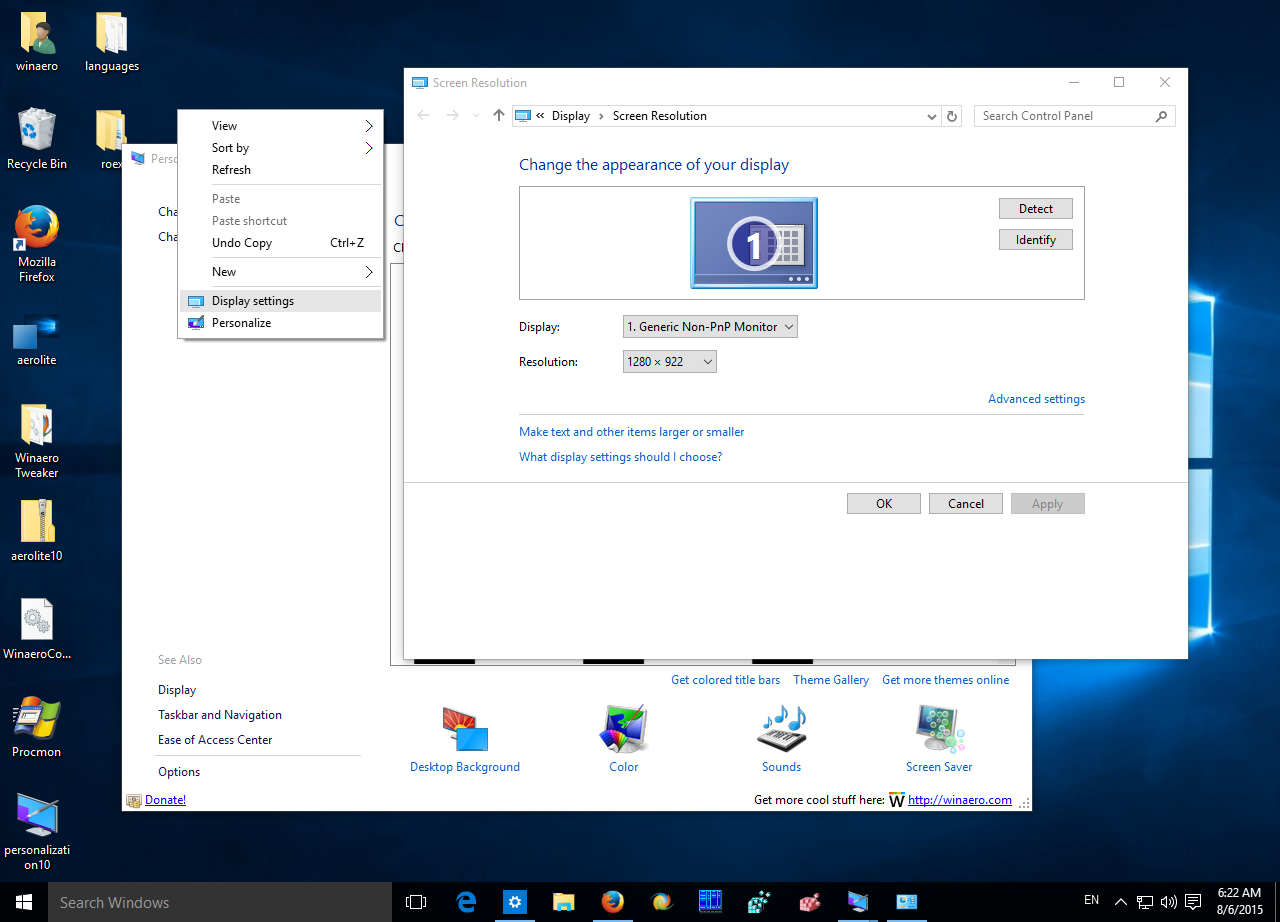Open Mozilla Firefox desktop icon

coord(37,244)
